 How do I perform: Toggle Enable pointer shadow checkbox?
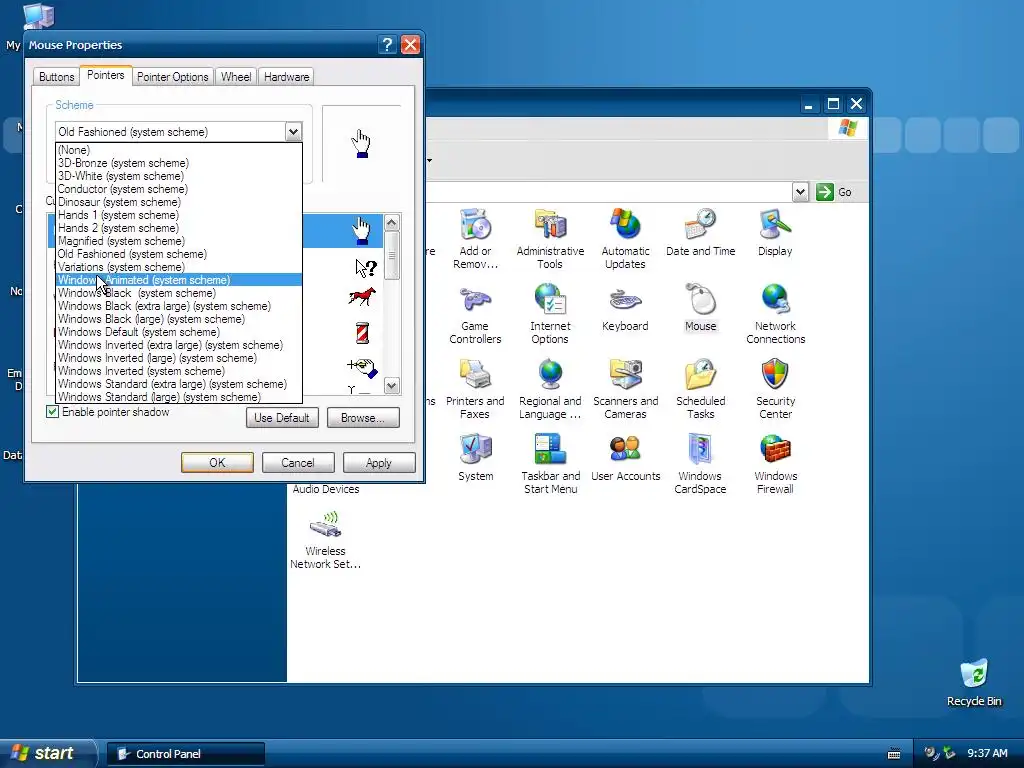[52, 411]
